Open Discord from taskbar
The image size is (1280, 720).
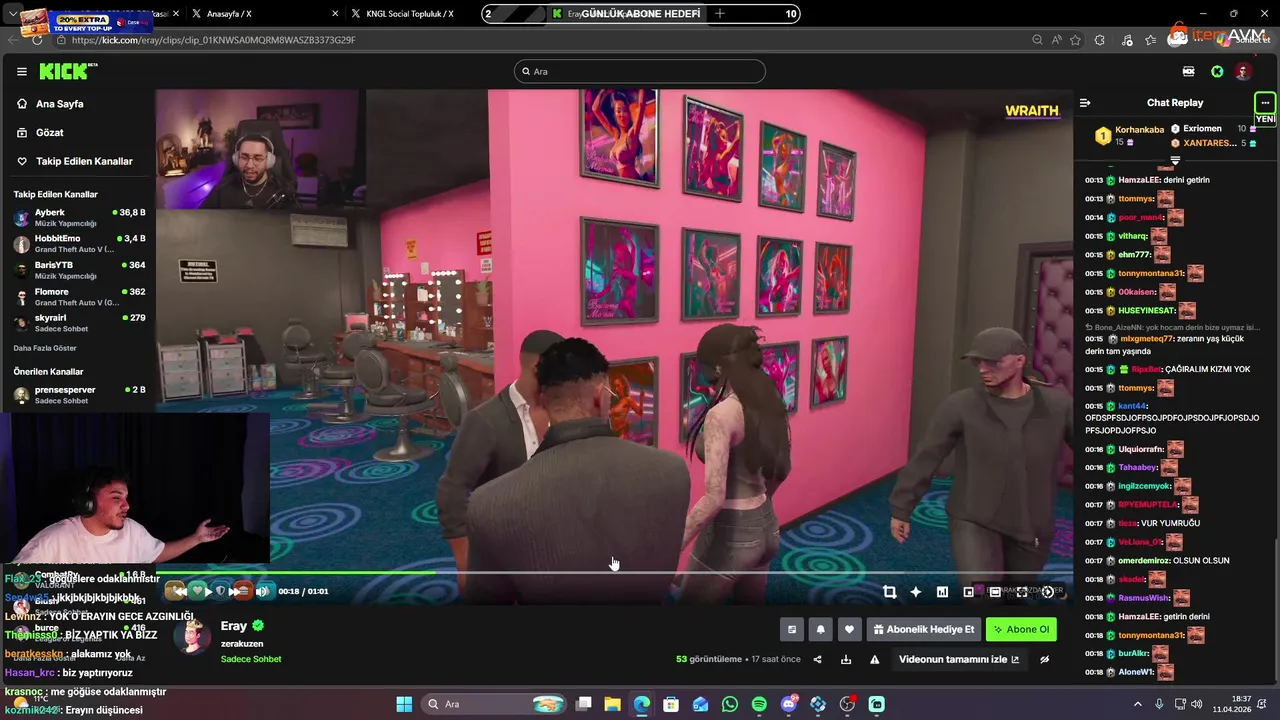[789, 704]
